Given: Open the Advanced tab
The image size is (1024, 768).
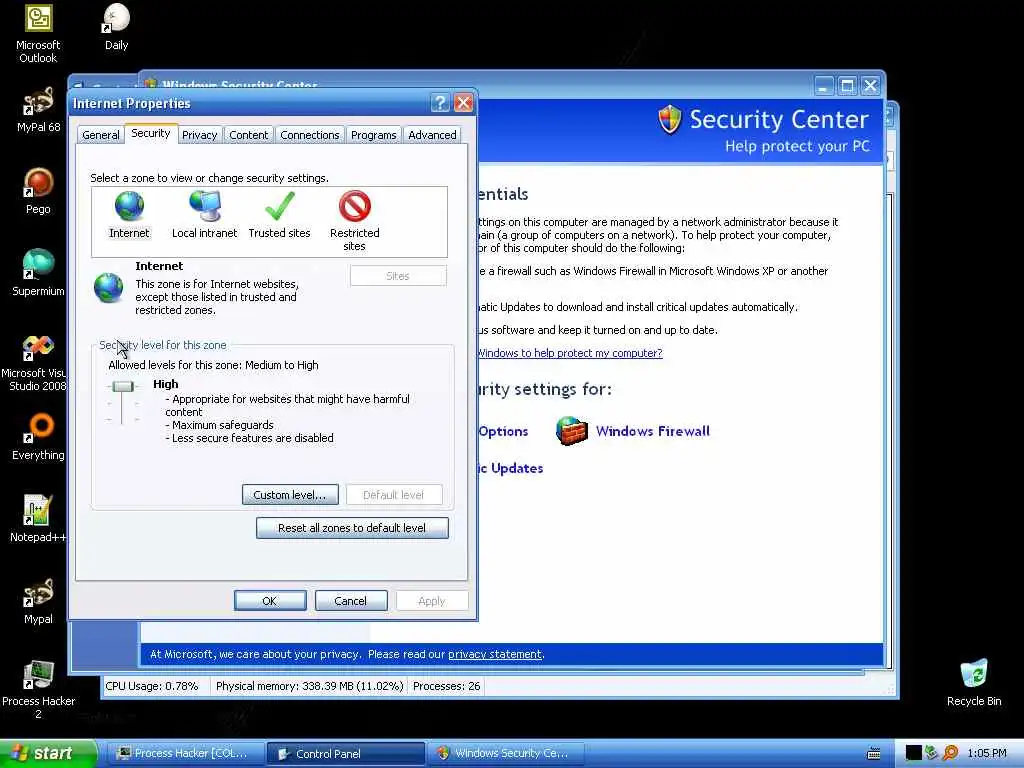Looking at the screenshot, I should (432, 135).
